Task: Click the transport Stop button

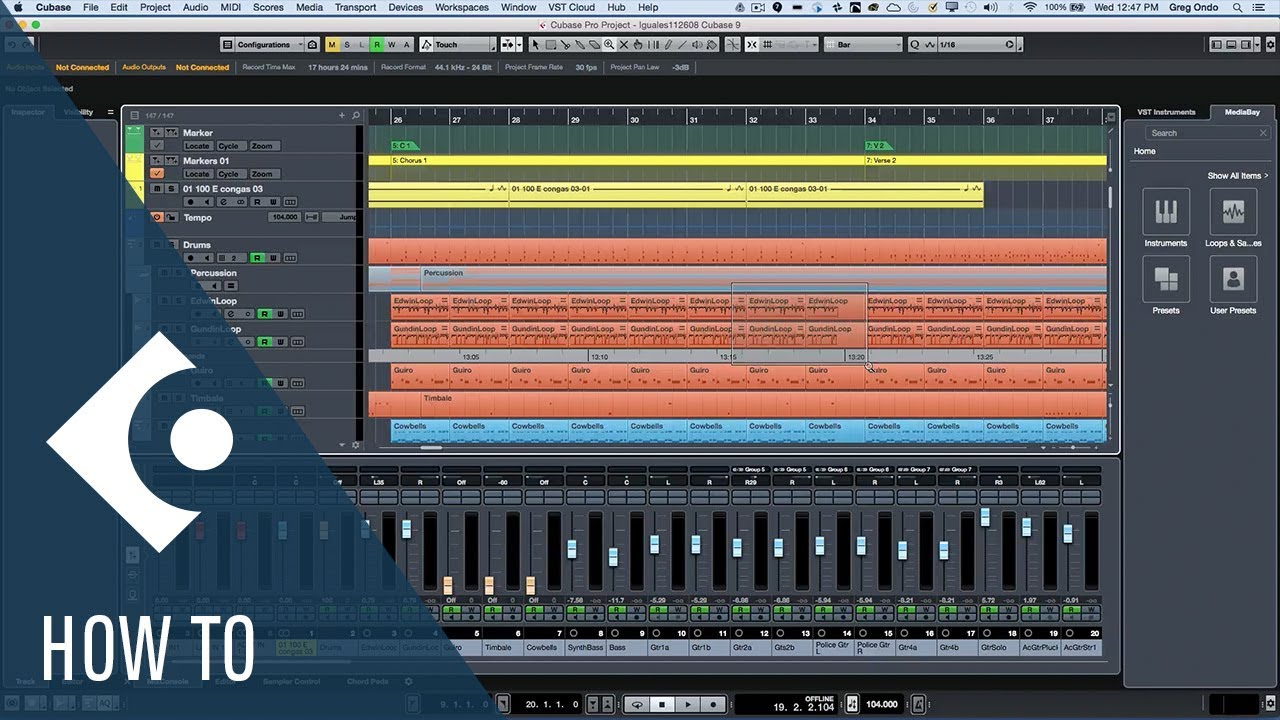Action: 662,704
